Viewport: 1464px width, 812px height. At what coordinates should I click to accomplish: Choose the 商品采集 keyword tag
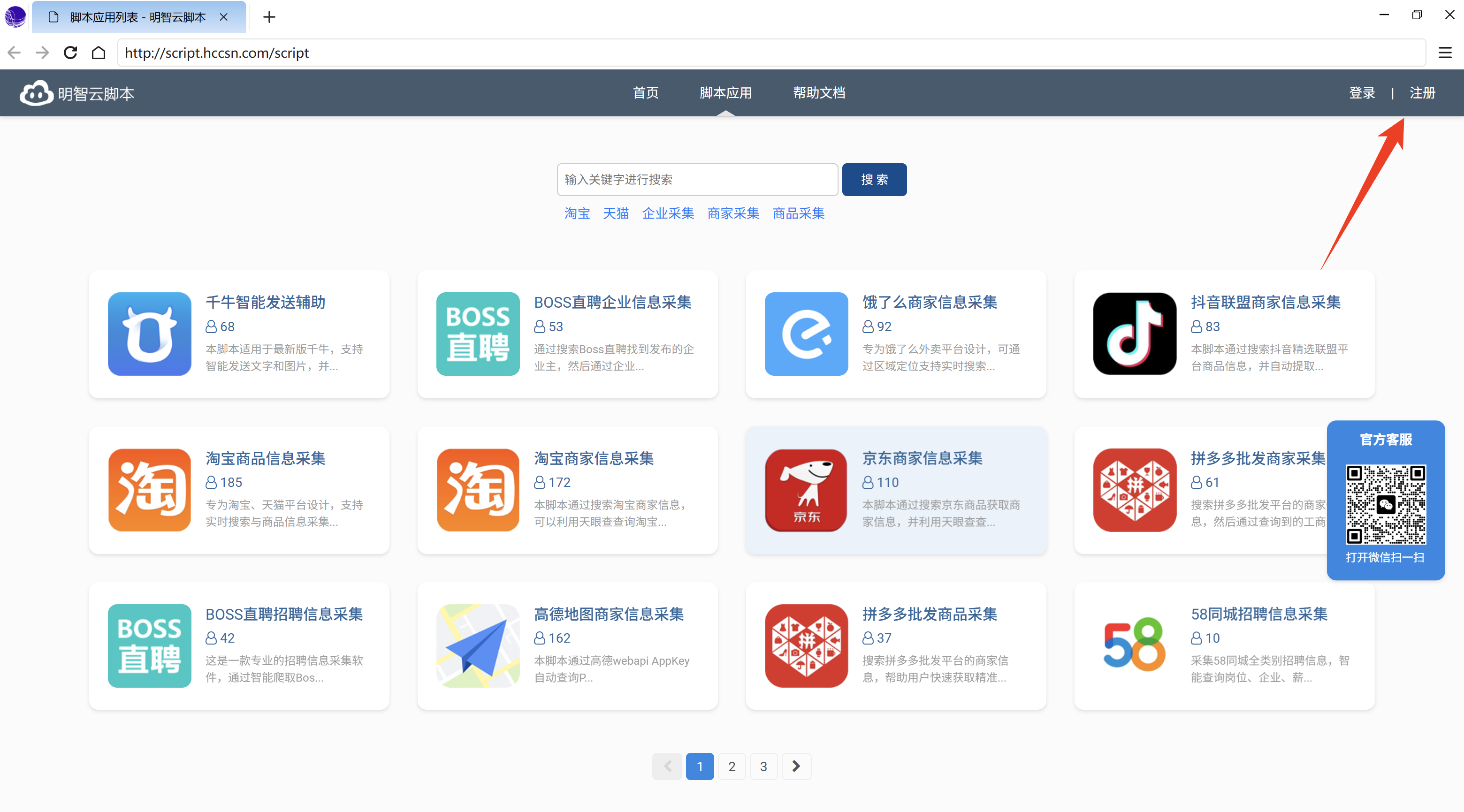[x=799, y=213]
